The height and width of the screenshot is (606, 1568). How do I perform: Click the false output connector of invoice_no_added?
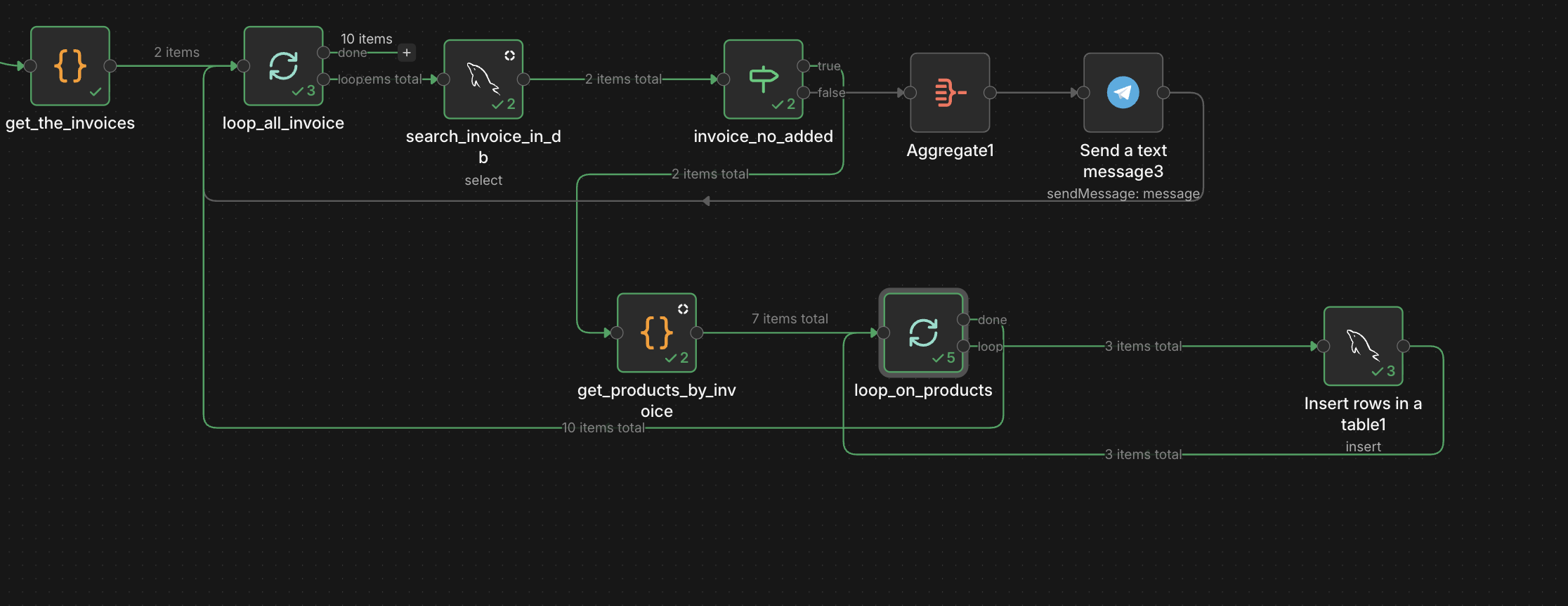803,92
